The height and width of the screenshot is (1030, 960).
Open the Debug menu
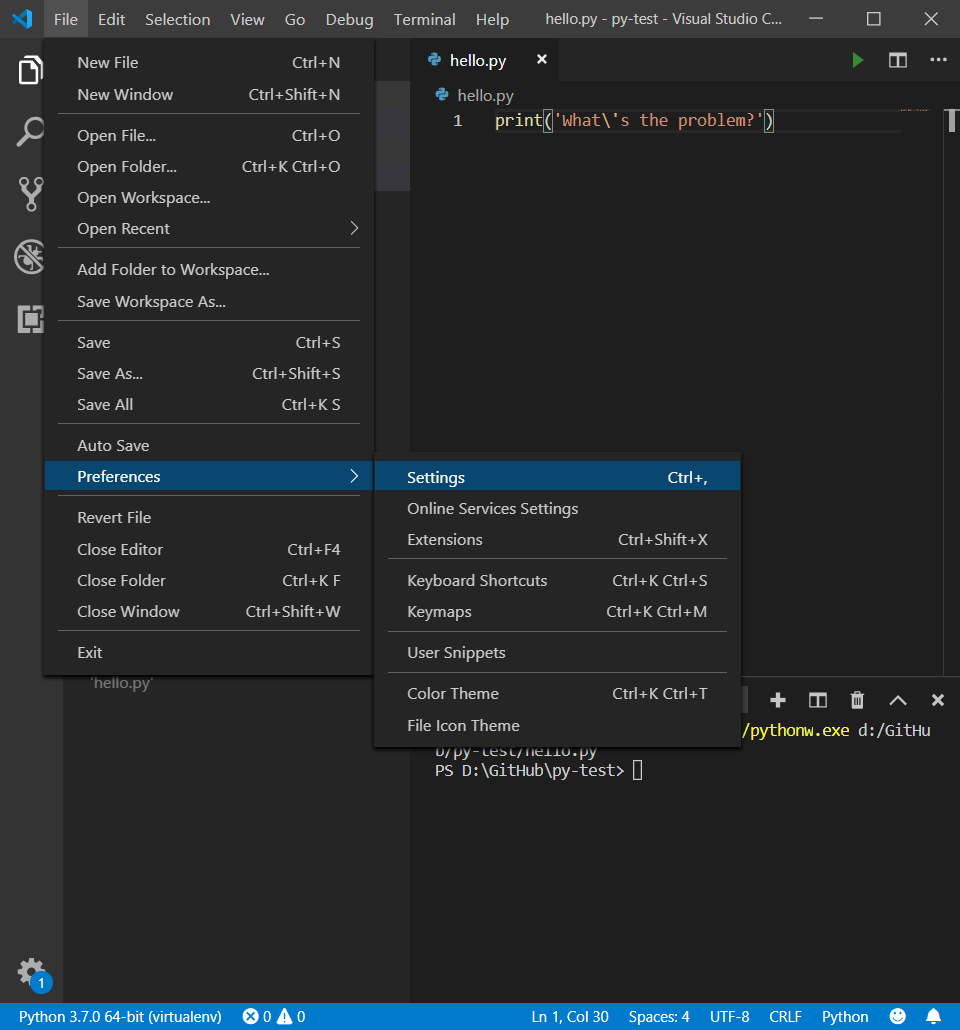(349, 19)
